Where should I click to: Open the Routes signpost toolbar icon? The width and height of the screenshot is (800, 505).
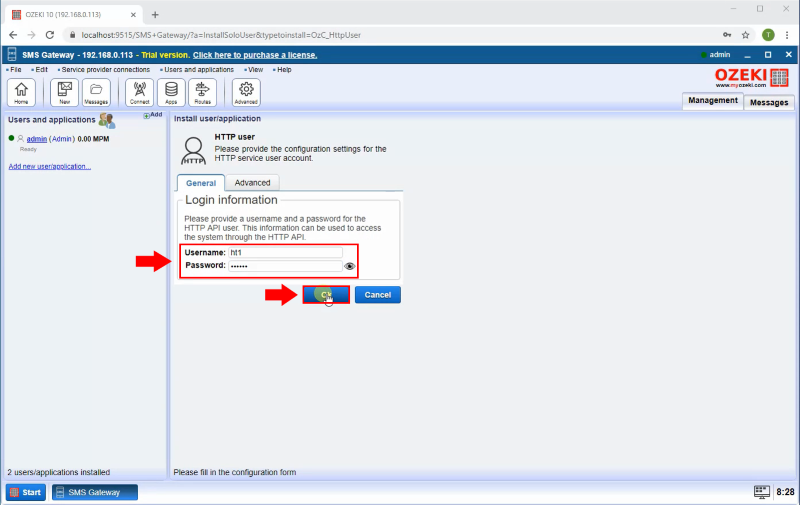[203, 92]
